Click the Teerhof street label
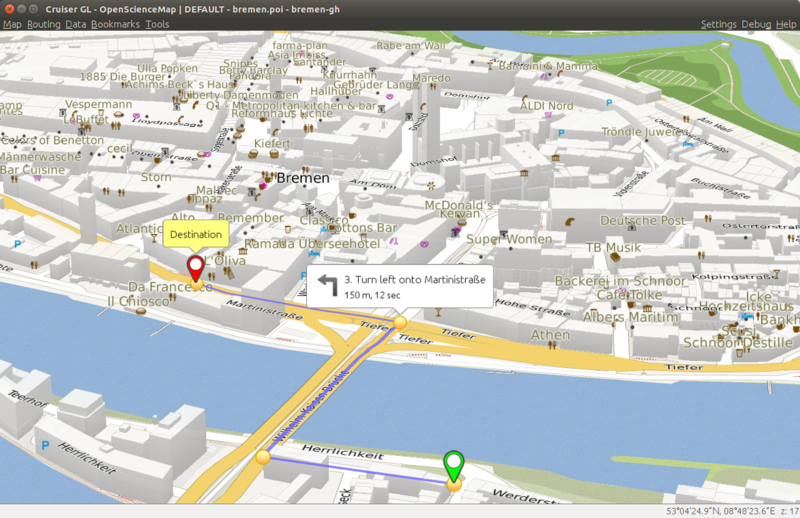This screenshot has height=518, width=800. (x=27, y=398)
